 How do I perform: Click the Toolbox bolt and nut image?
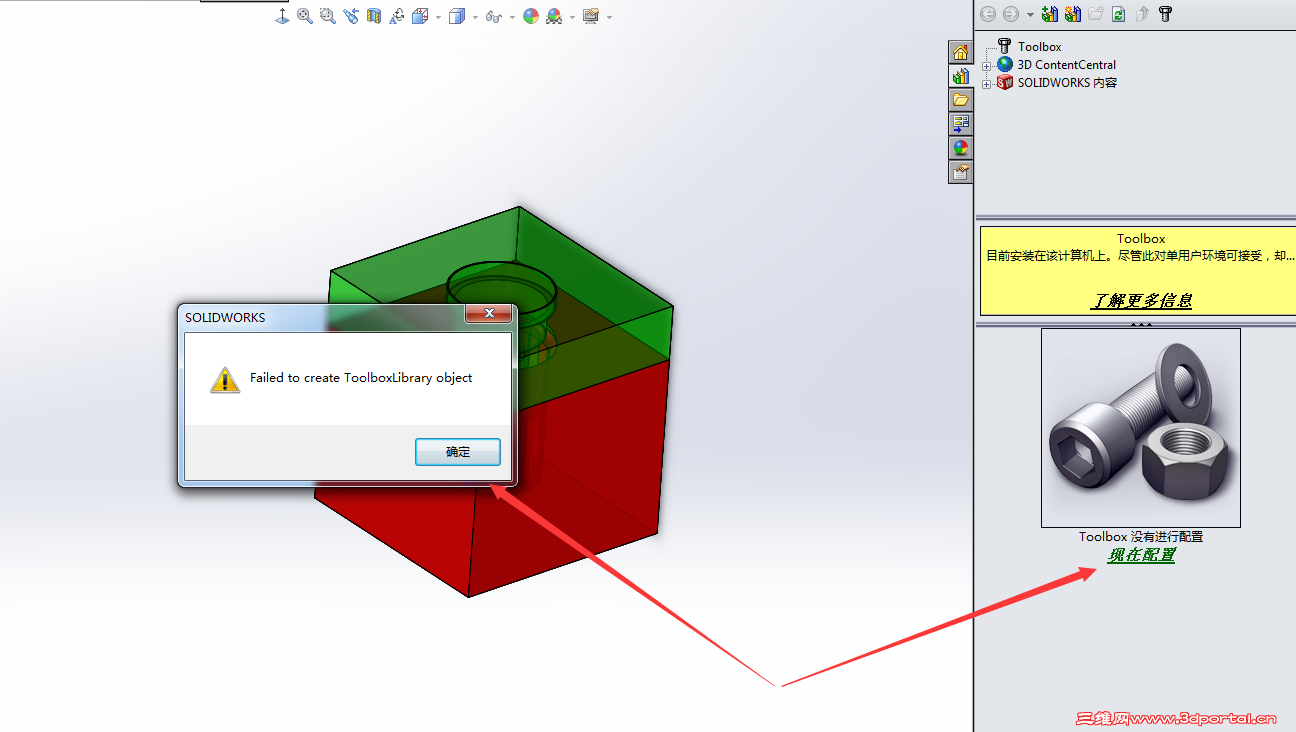tap(1141, 428)
